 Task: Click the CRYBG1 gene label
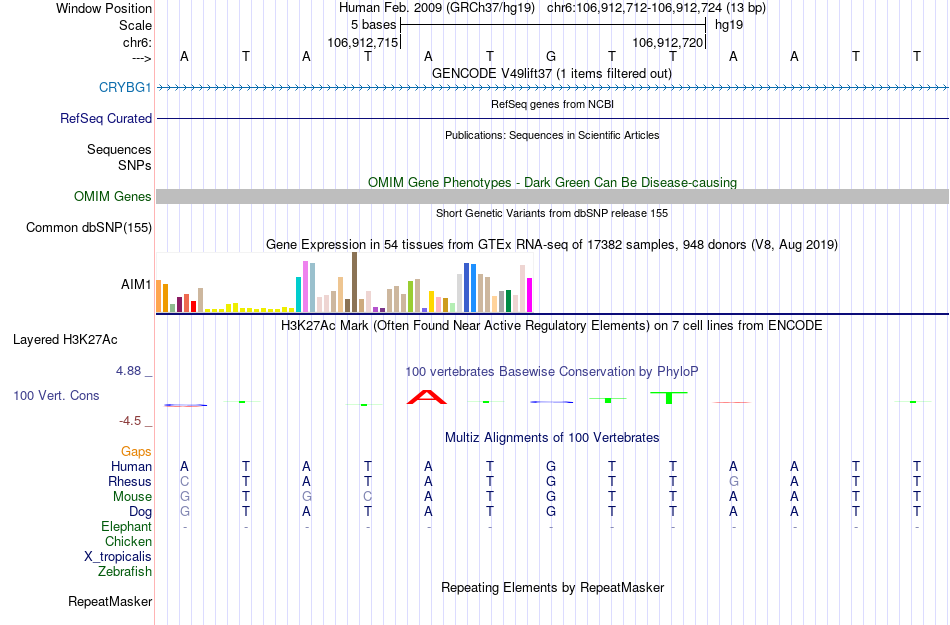coord(125,87)
